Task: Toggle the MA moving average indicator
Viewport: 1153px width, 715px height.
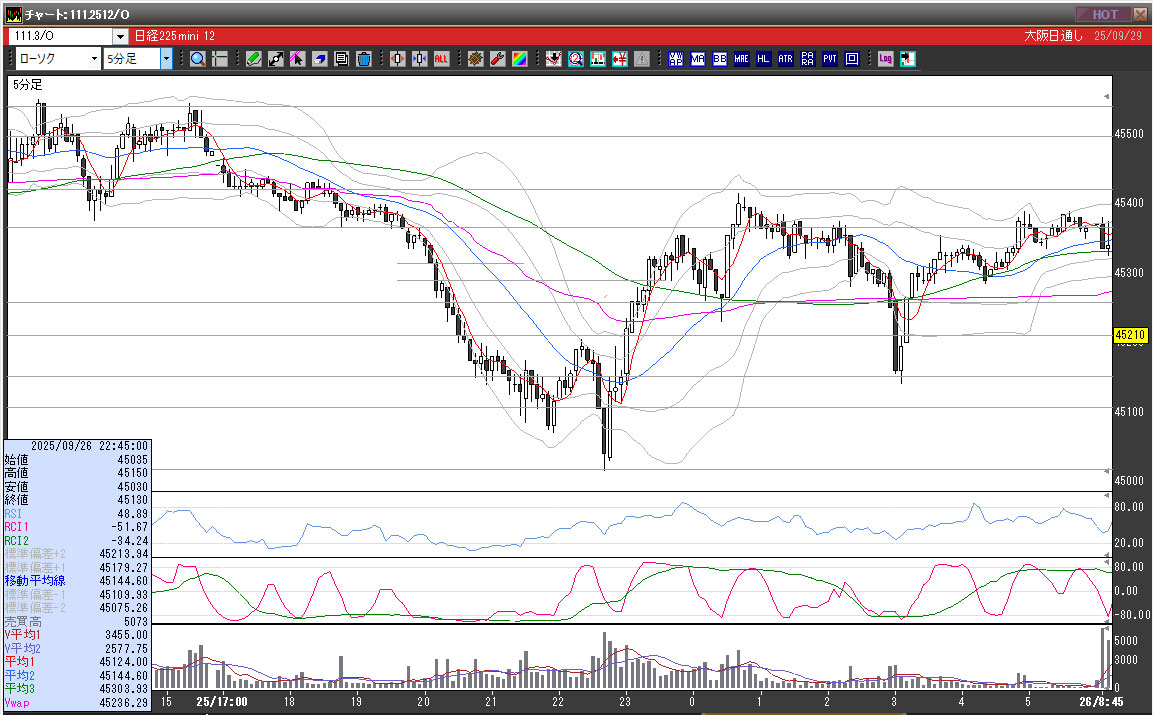Action: pyautogui.click(x=698, y=59)
